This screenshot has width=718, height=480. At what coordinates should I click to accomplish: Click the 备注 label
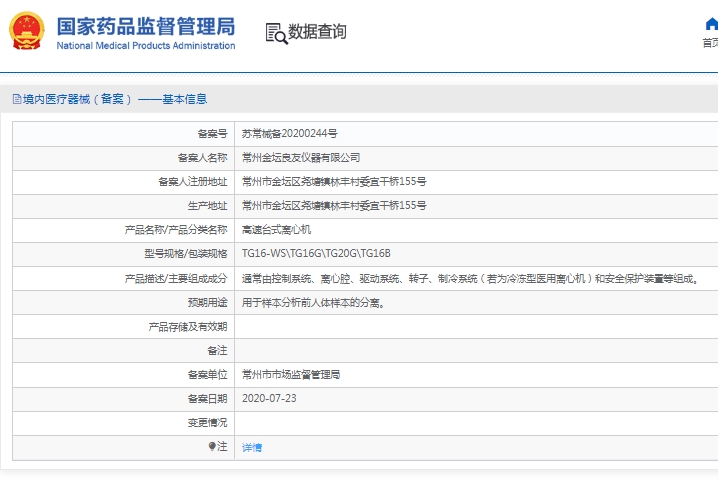(x=217, y=351)
